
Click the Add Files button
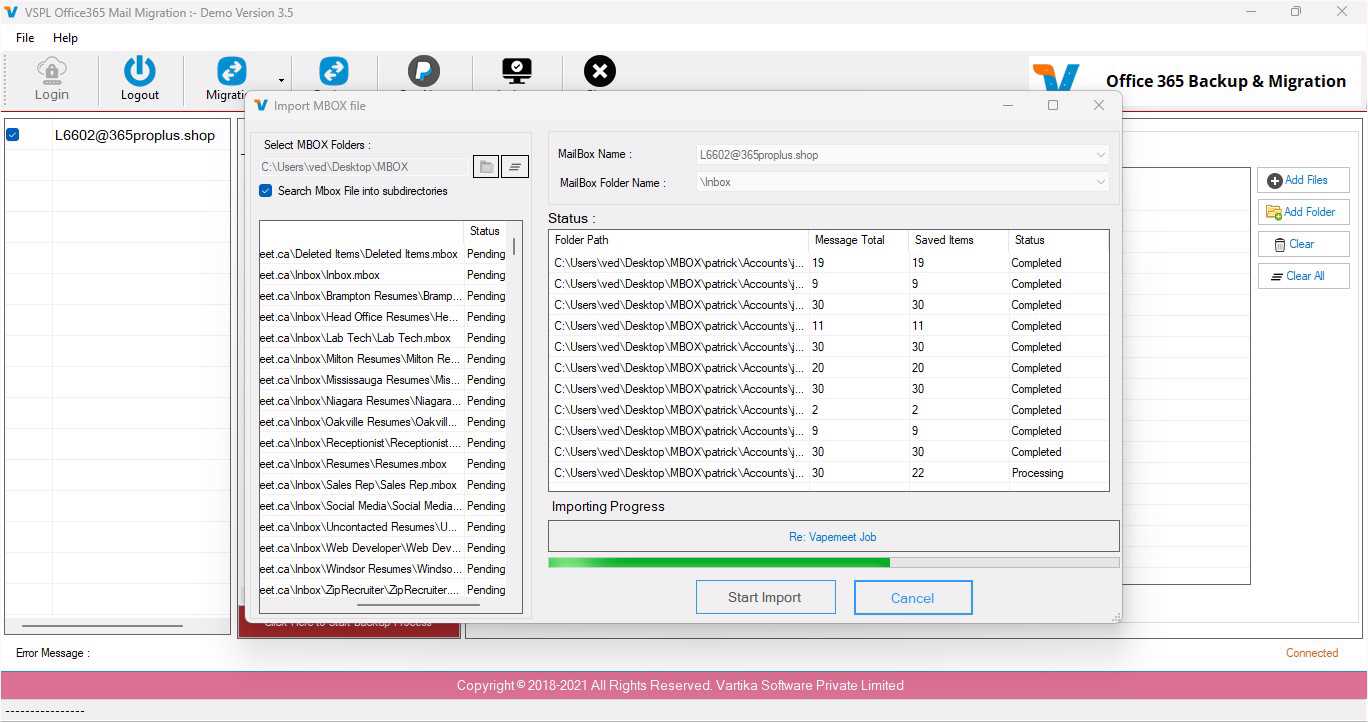tap(1303, 180)
